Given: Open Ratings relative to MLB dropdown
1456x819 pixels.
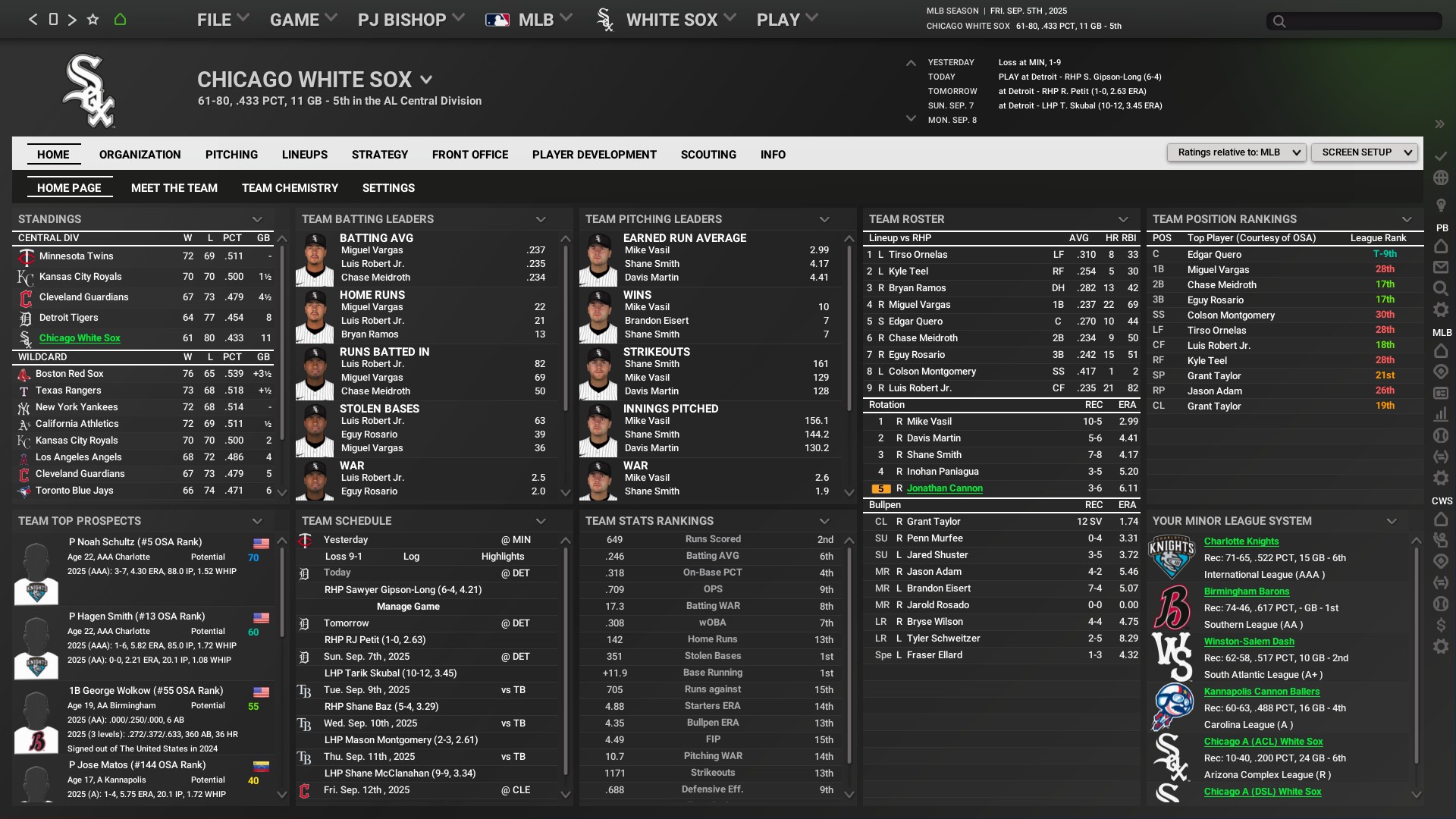Looking at the screenshot, I should coord(1236,152).
